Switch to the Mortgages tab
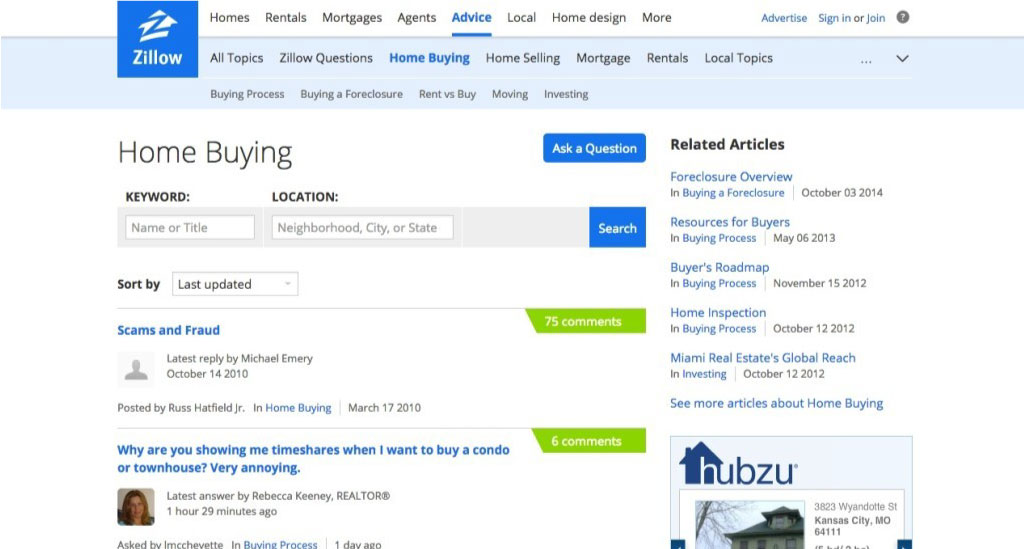The width and height of the screenshot is (1024, 549). pyautogui.click(x=352, y=17)
